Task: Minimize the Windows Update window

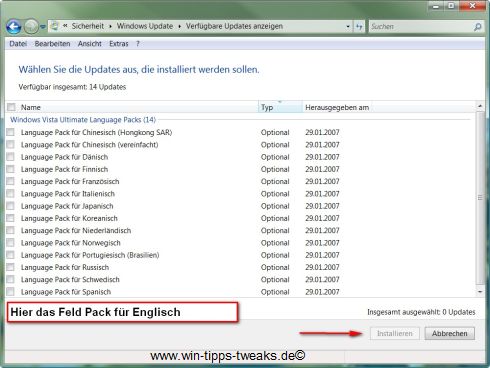Action: 436,6
